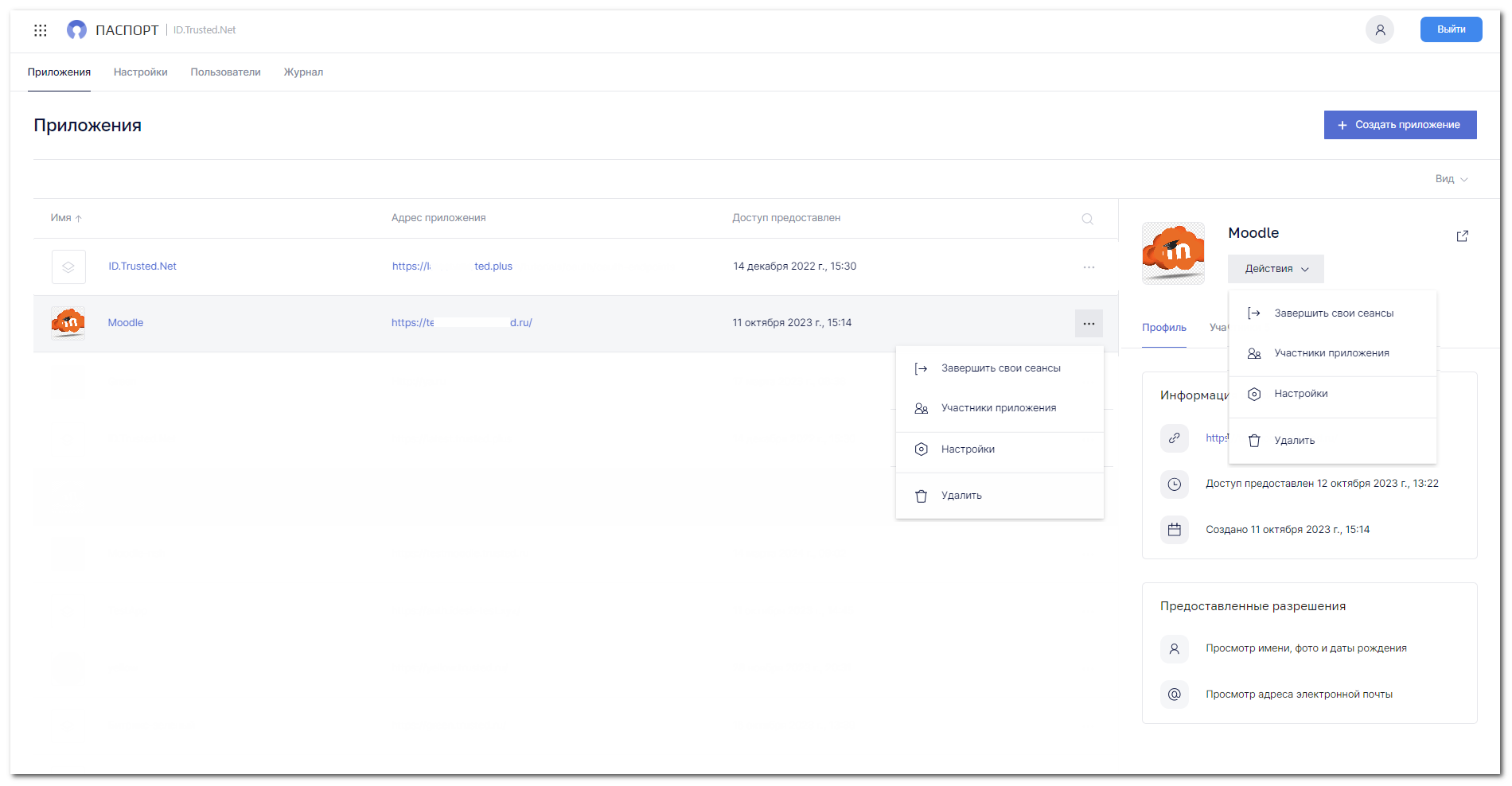
Task: Click the Имя column header
Action: pos(61,218)
